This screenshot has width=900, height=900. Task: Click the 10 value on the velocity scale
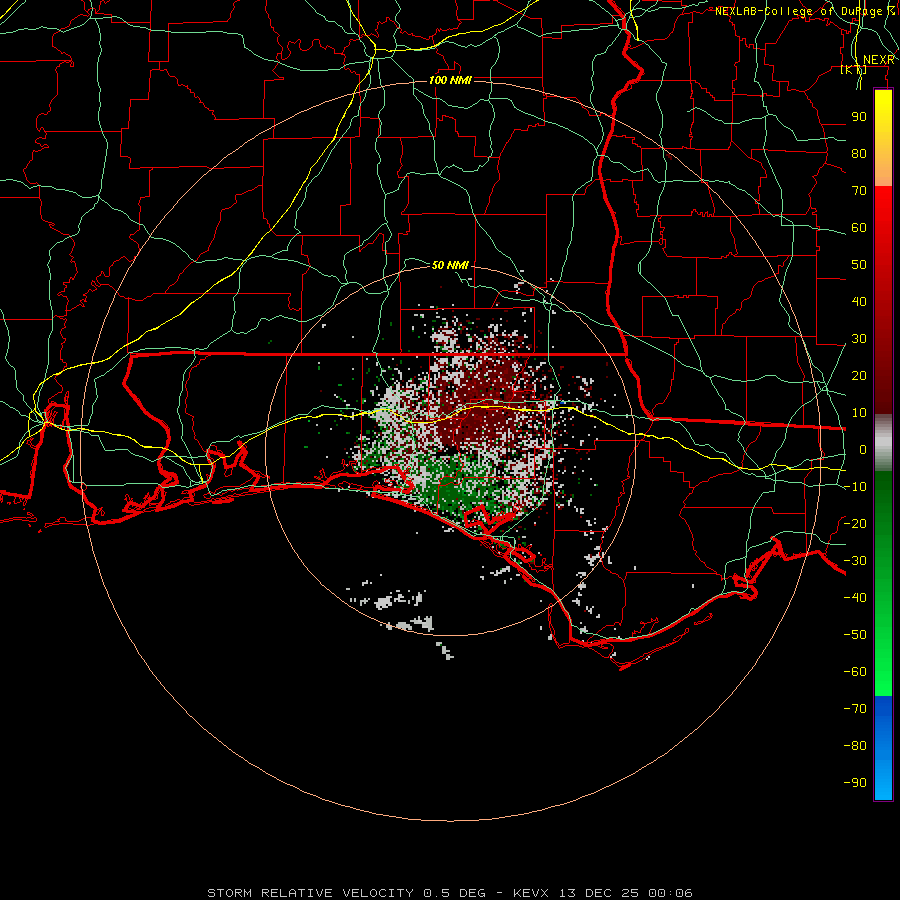pos(859,413)
